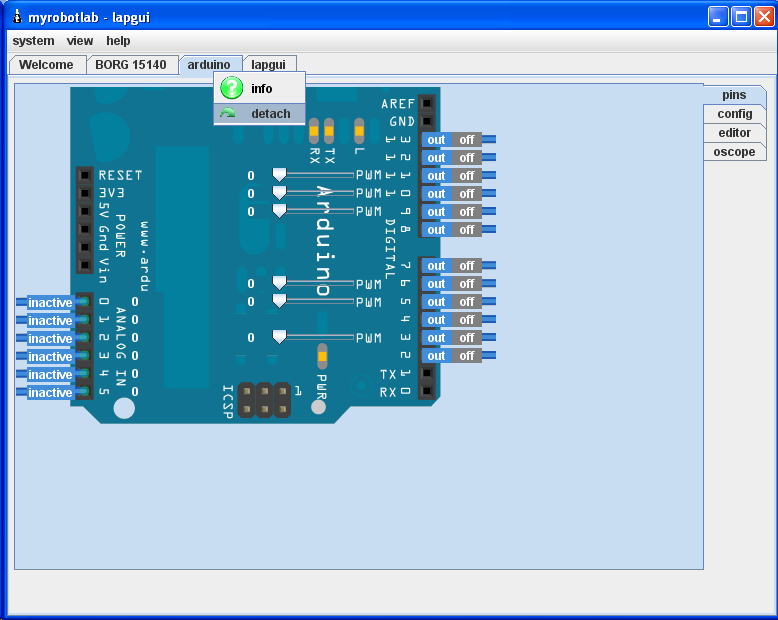Toggle pin 8 out mode button
The width and height of the screenshot is (778, 620).
click(437, 230)
